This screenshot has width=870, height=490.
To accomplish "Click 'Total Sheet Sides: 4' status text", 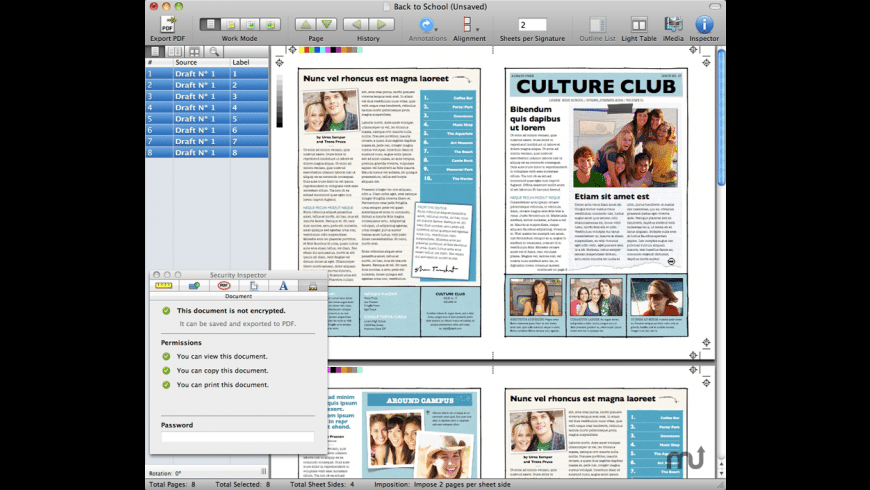I will pyautogui.click(x=322, y=484).
